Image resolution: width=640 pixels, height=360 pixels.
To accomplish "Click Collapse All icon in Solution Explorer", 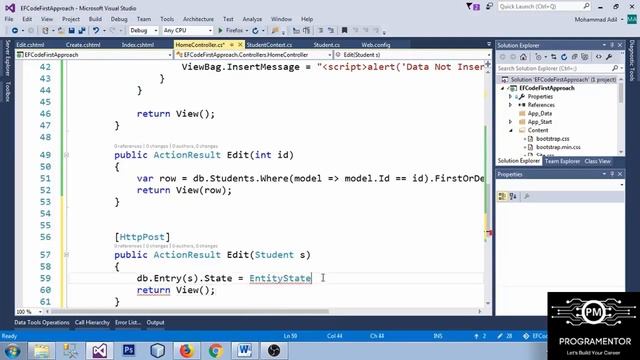I will click(574, 57).
